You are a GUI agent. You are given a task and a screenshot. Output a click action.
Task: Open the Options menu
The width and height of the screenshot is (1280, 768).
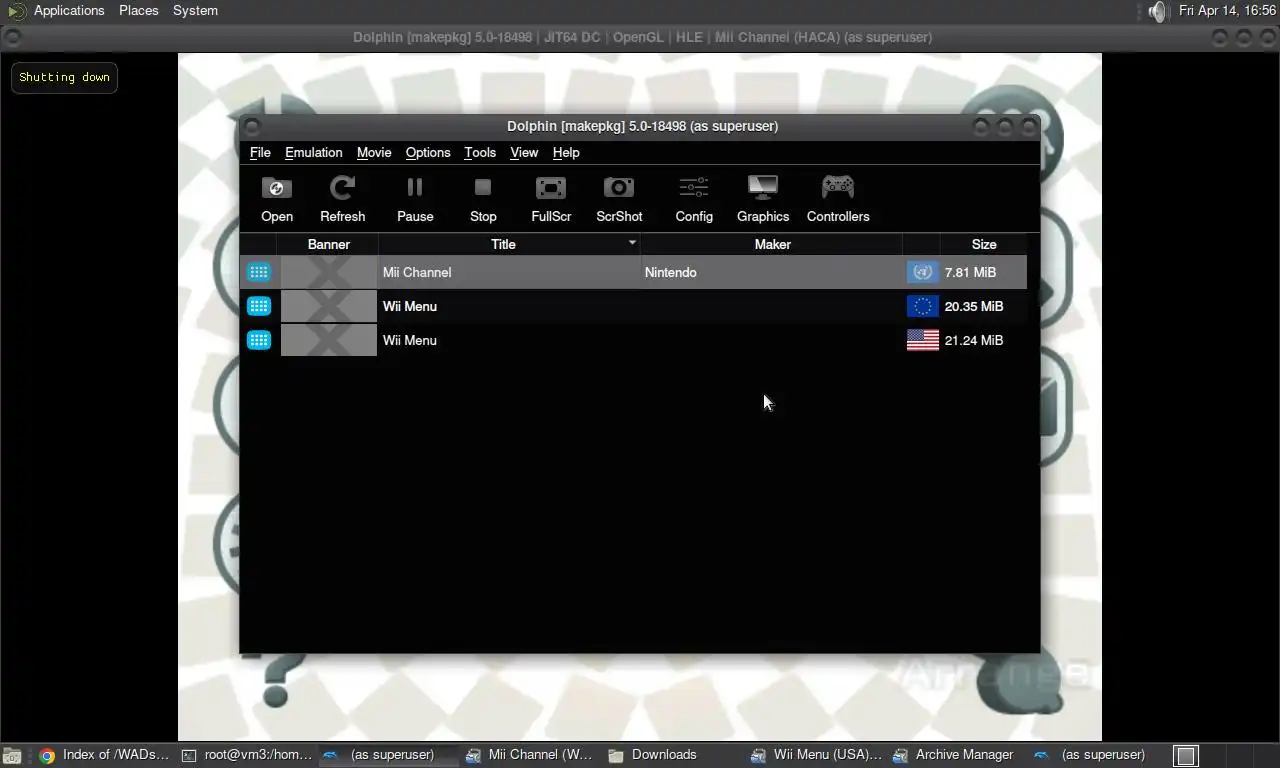click(x=428, y=152)
